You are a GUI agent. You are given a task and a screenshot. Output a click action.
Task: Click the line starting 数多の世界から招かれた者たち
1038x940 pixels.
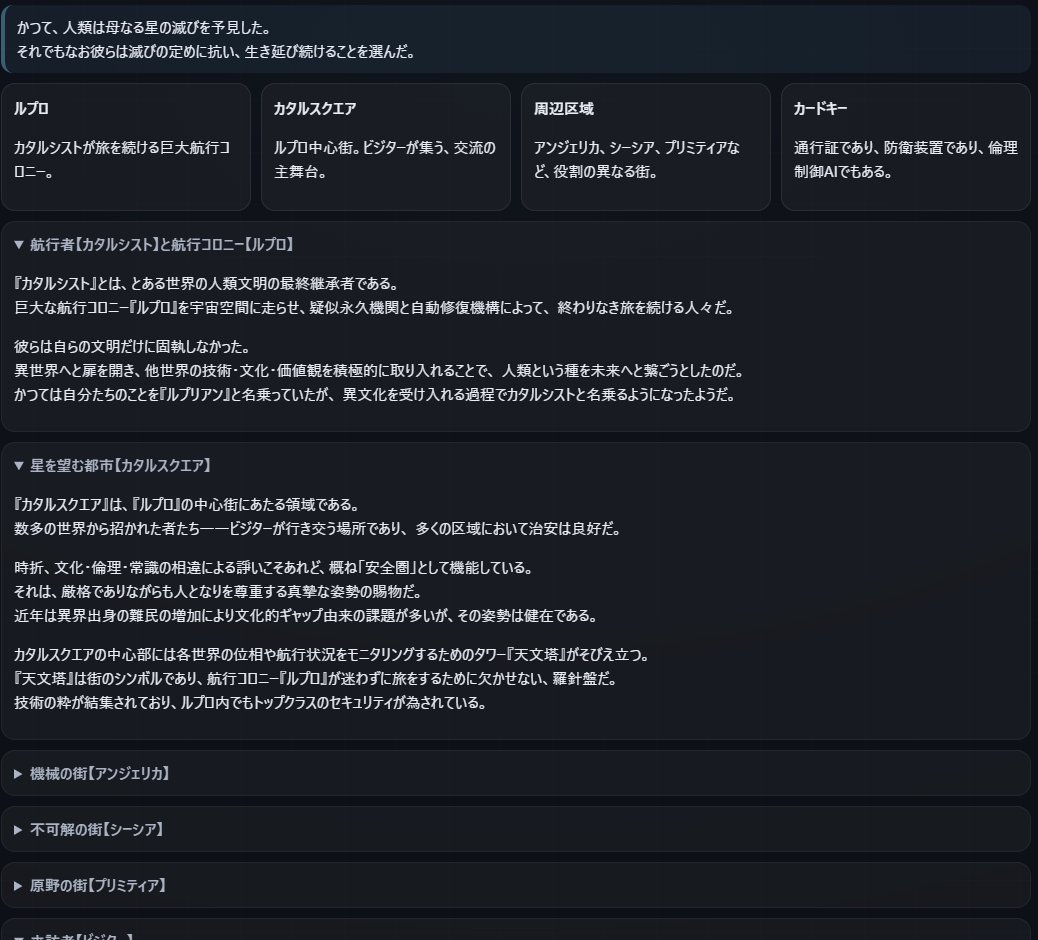click(x=318, y=529)
